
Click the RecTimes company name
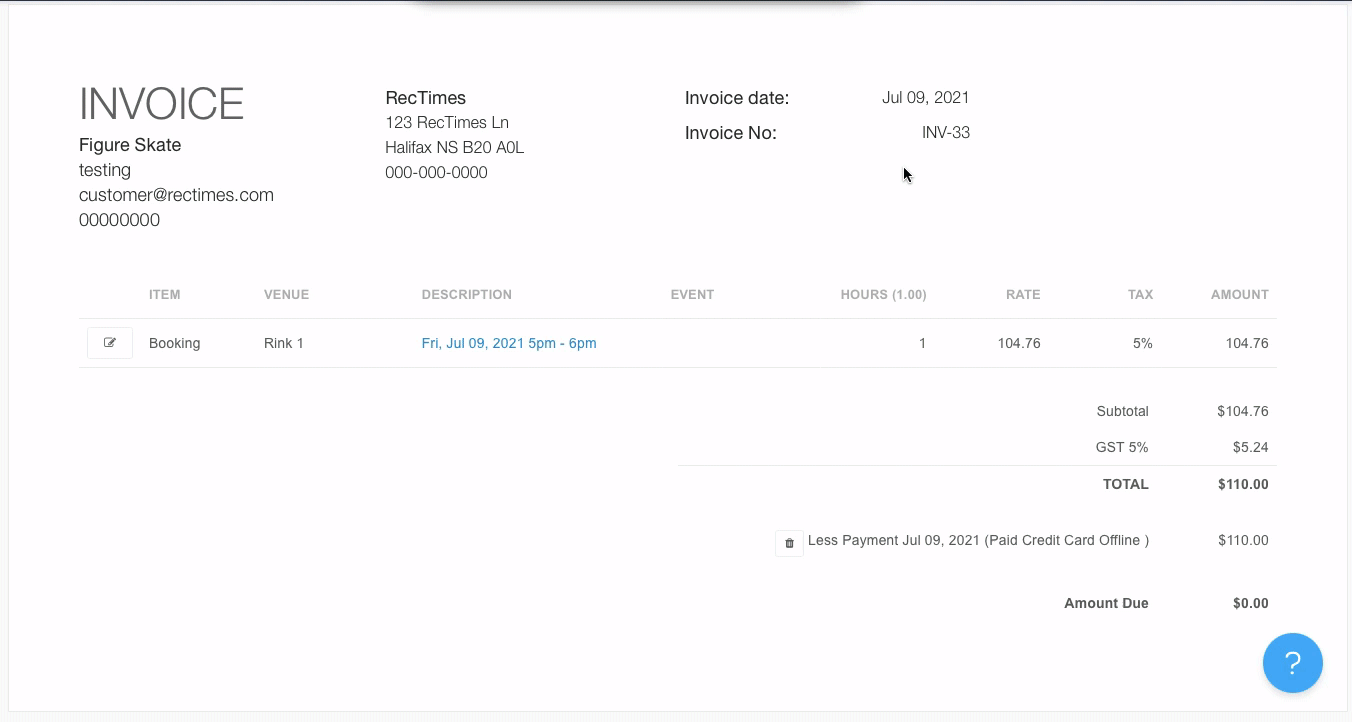click(425, 98)
